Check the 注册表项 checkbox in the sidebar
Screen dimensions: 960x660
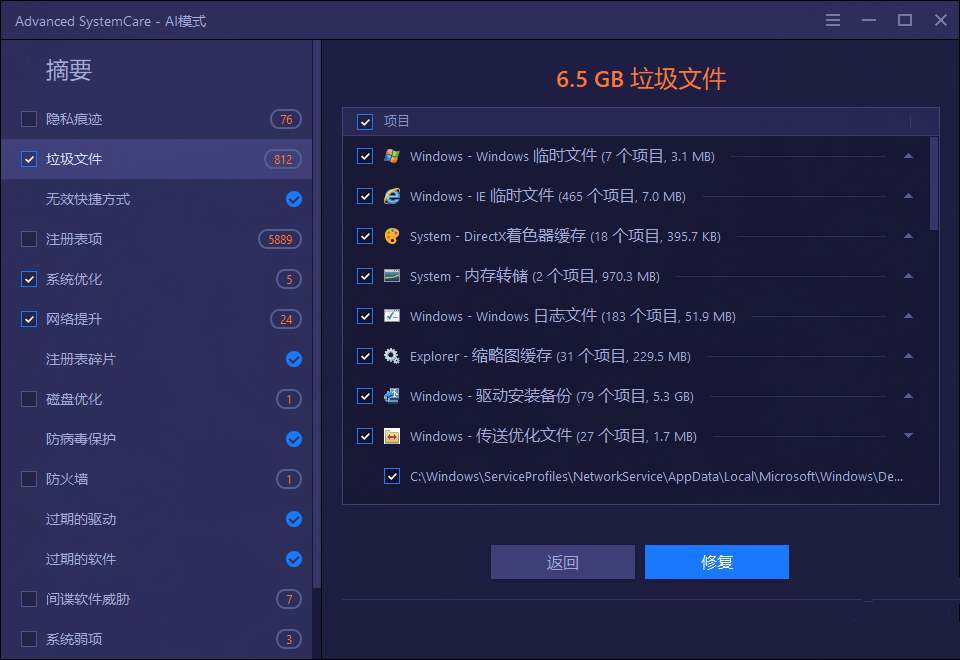coord(28,239)
